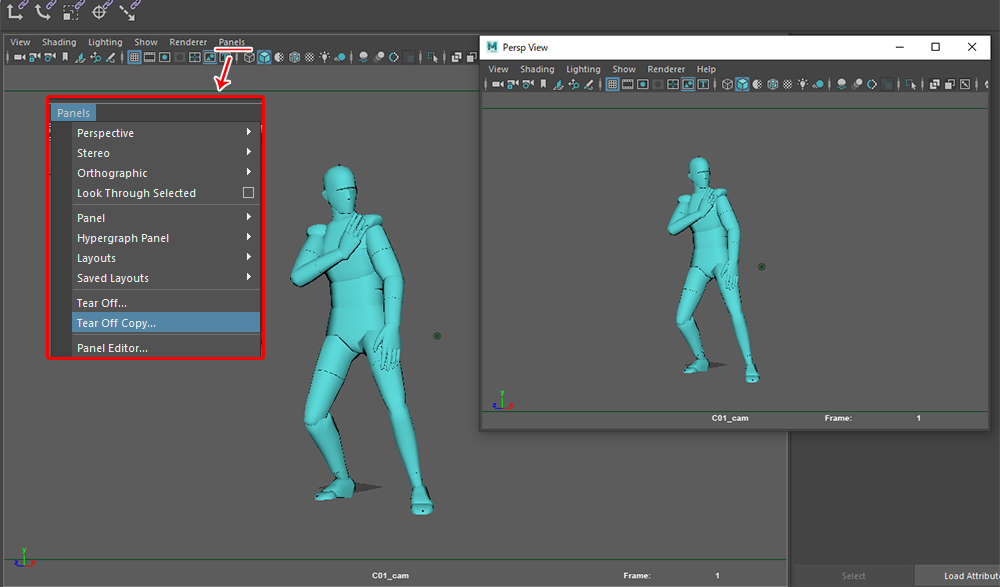1000x587 pixels.
Task: Open Panel Editor... from the Panels menu
Action: (112, 348)
